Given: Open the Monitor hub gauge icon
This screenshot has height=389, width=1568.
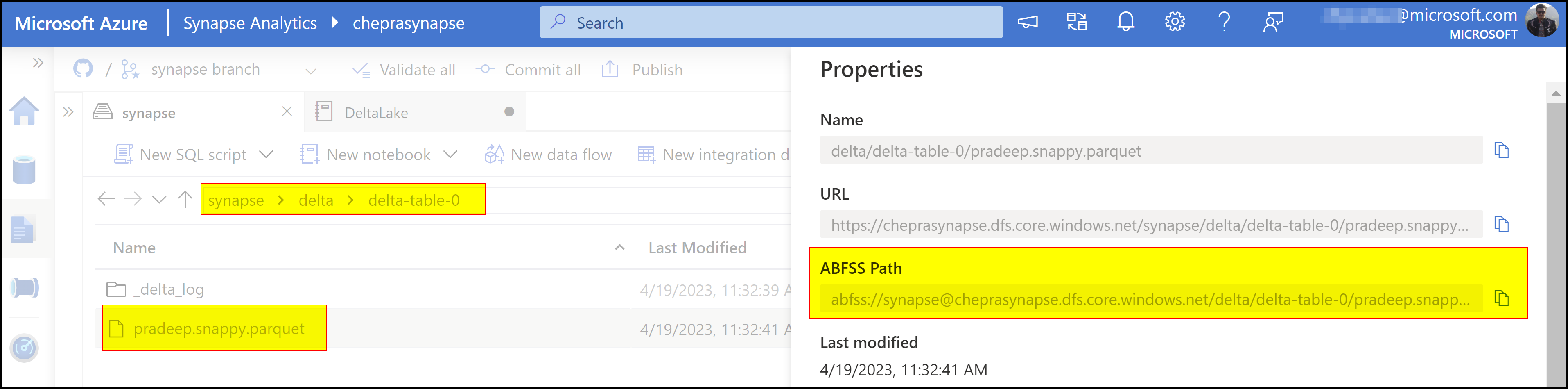Looking at the screenshot, I should 24,348.
